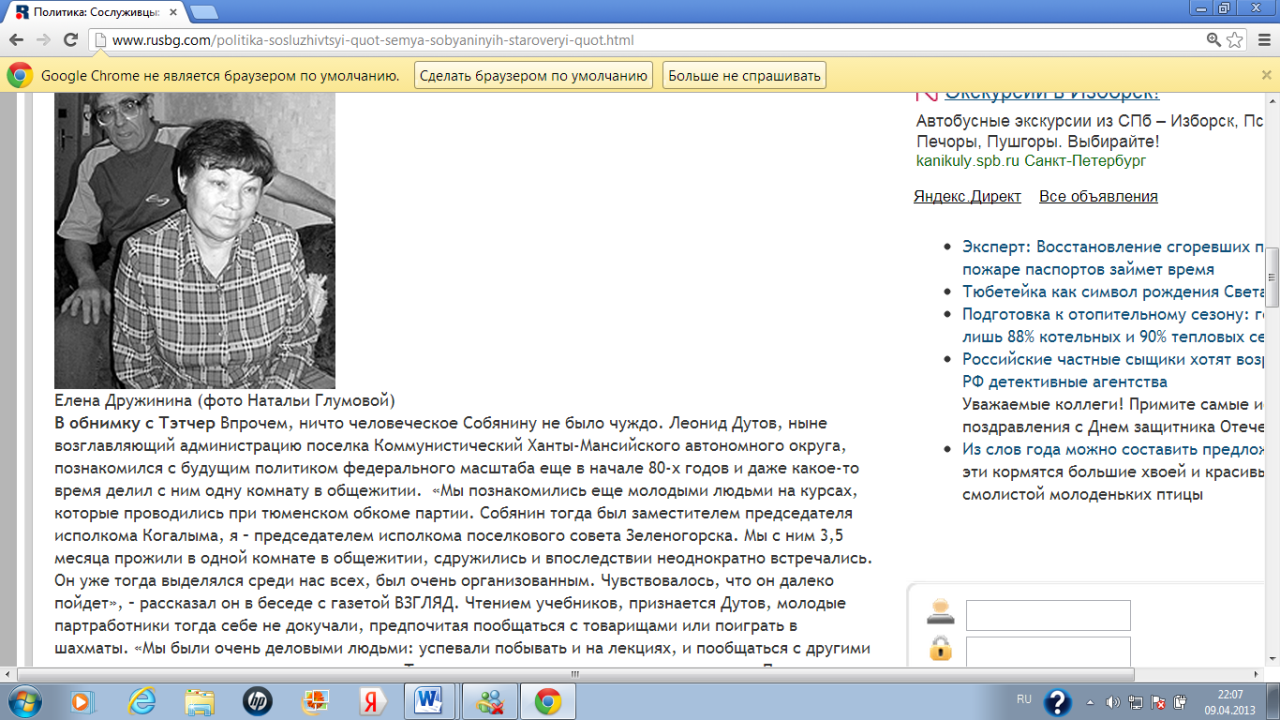
Task: Click the vertical scrollbar up arrow
Action: tap(1272, 100)
